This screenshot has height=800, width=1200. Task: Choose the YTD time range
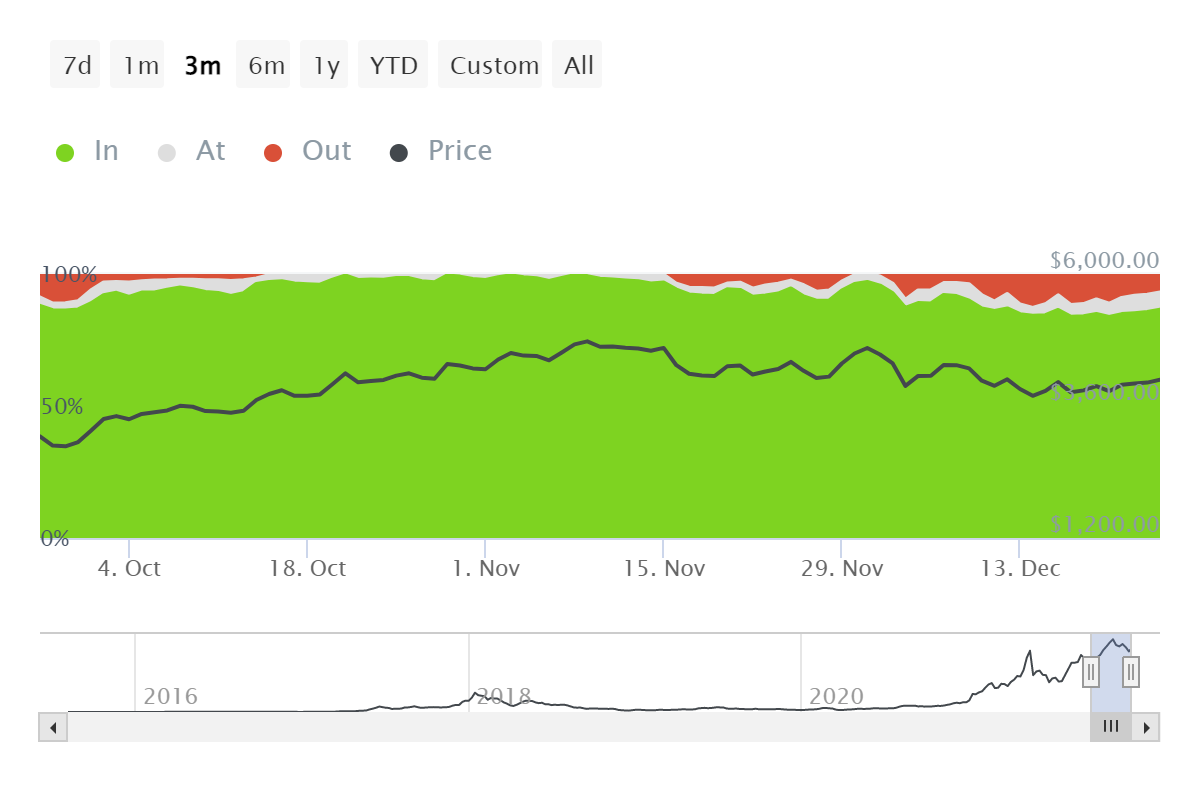[x=394, y=66]
